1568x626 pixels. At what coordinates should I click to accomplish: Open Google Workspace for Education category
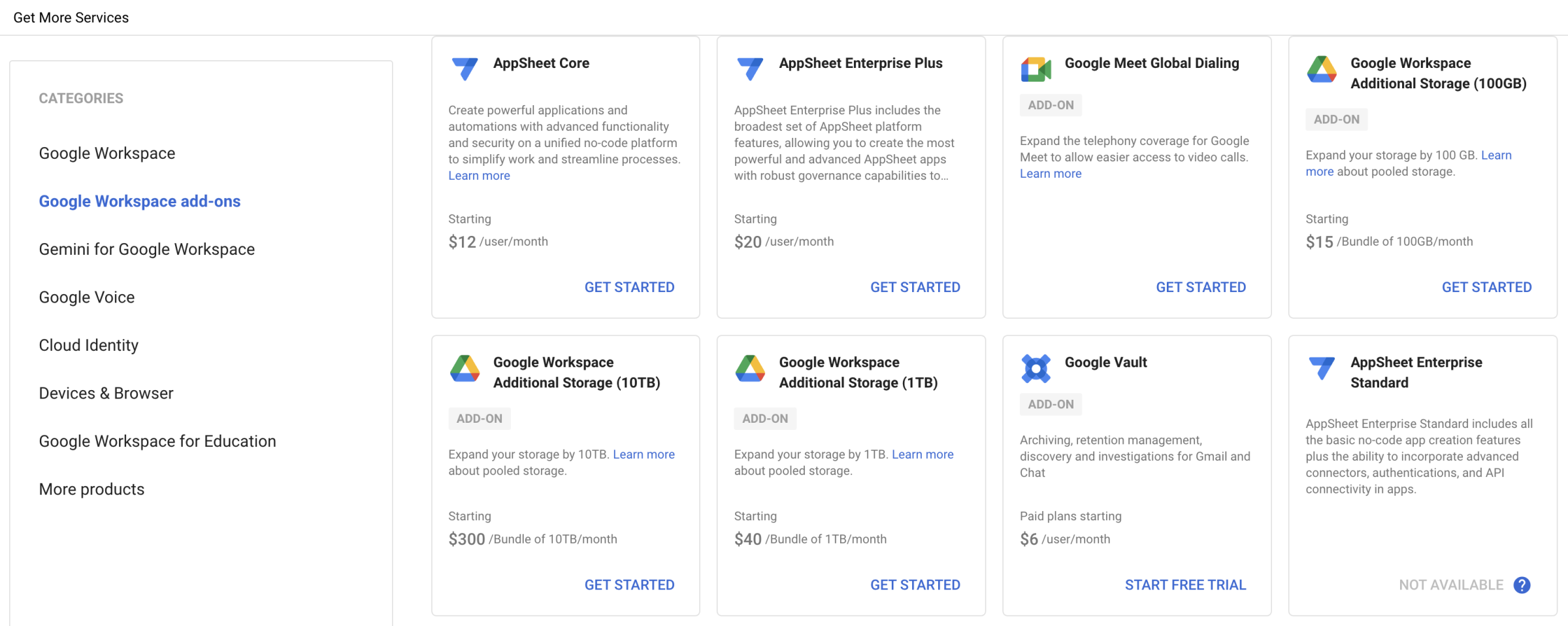(x=157, y=441)
